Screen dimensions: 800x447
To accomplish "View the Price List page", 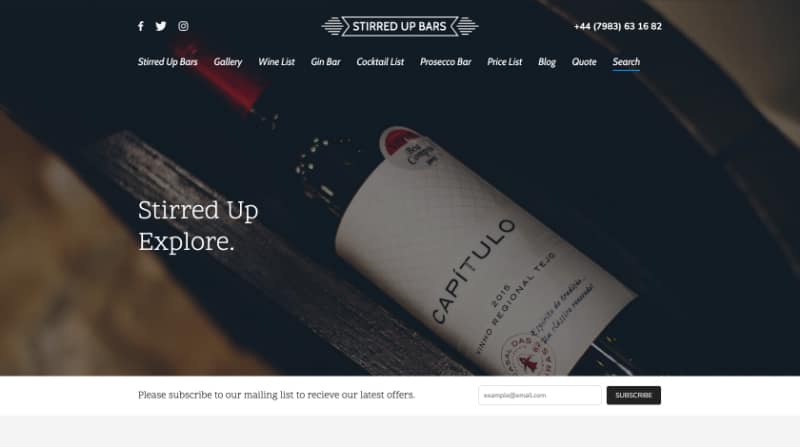I will pyautogui.click(x=504, y=62).
